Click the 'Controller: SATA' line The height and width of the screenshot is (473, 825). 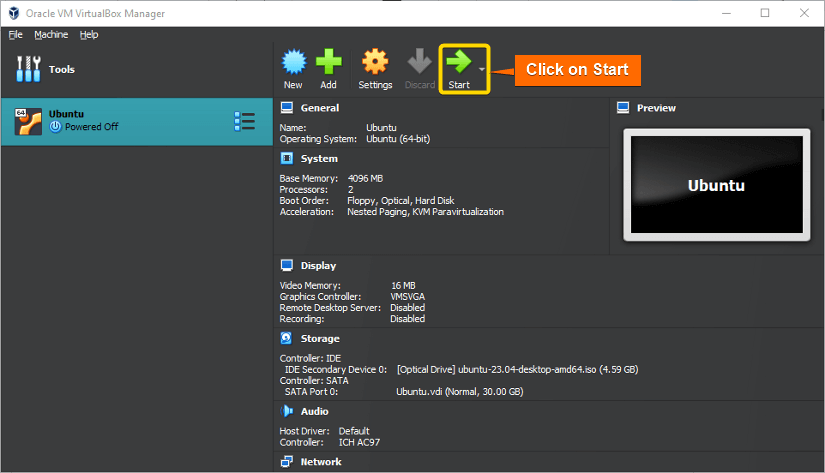(314, 380)
